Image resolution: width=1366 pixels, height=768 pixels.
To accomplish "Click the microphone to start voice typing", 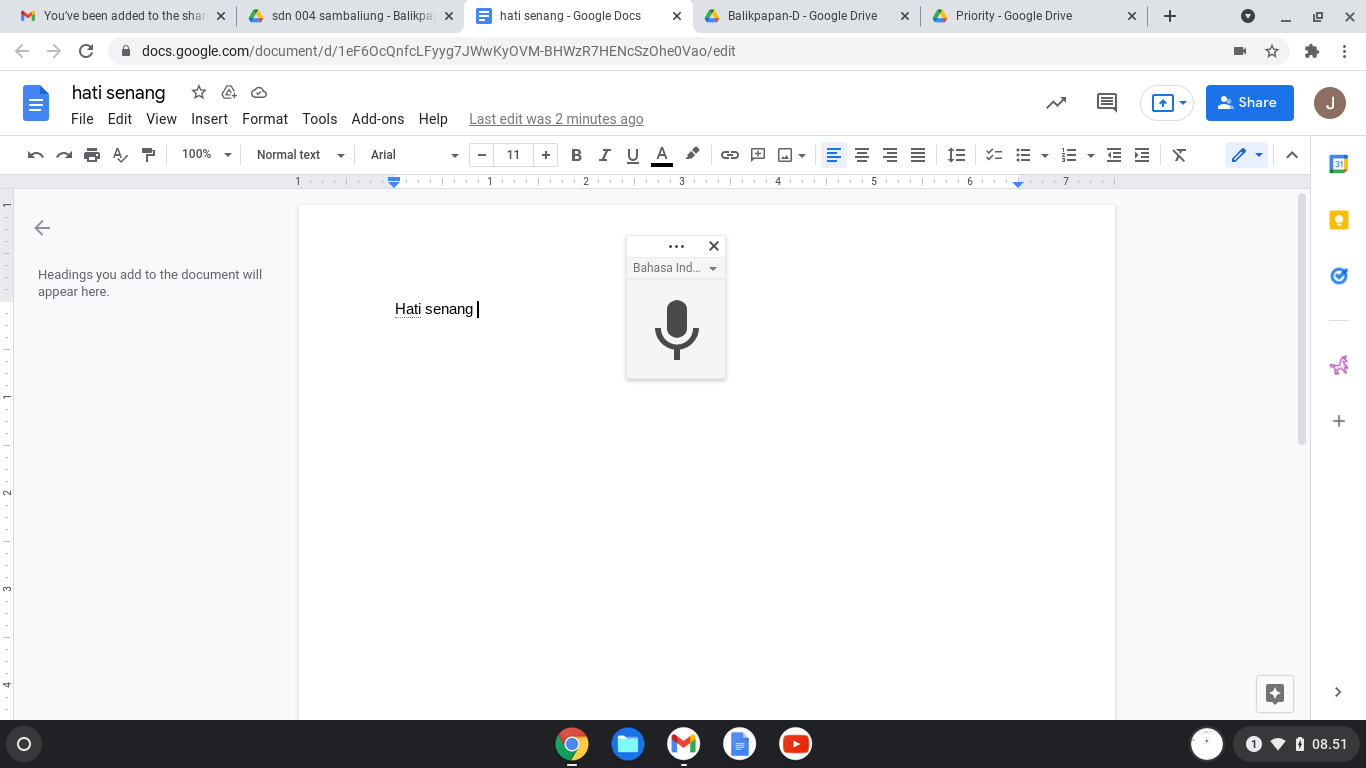I will (x=676, y=329).
